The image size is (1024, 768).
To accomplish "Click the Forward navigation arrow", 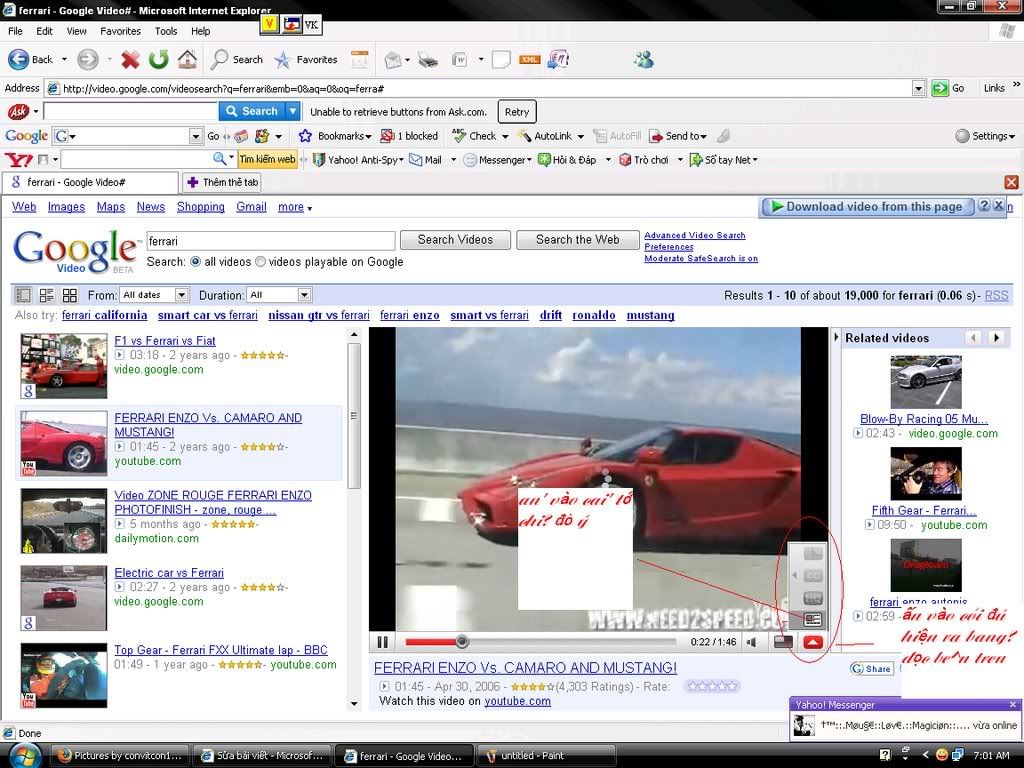I will (x=88, y=59).
